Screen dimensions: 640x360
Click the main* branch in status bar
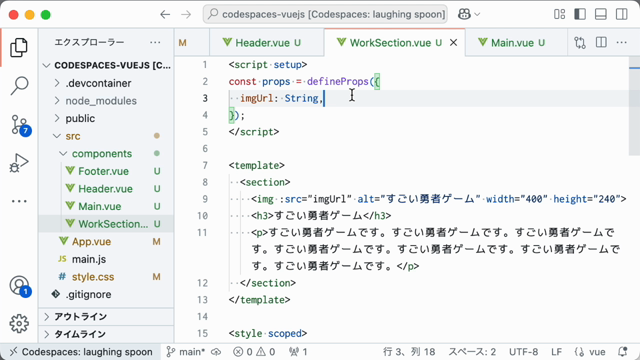click(187, 352)
